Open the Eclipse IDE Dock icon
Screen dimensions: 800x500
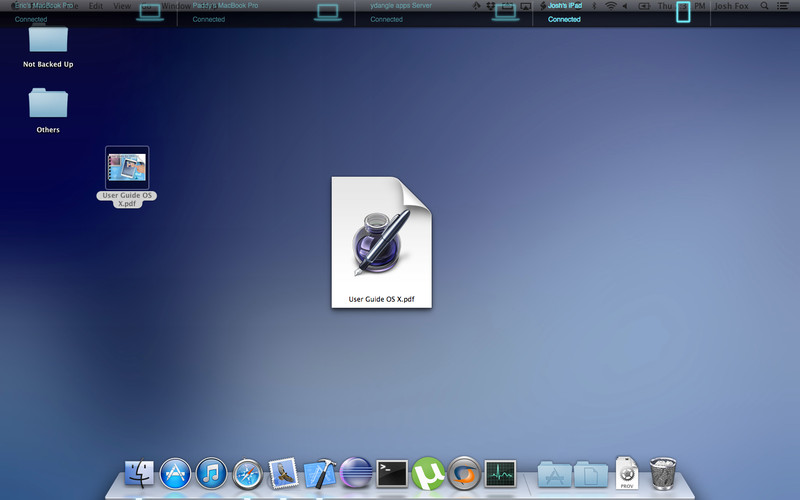(x=356, y=473)
